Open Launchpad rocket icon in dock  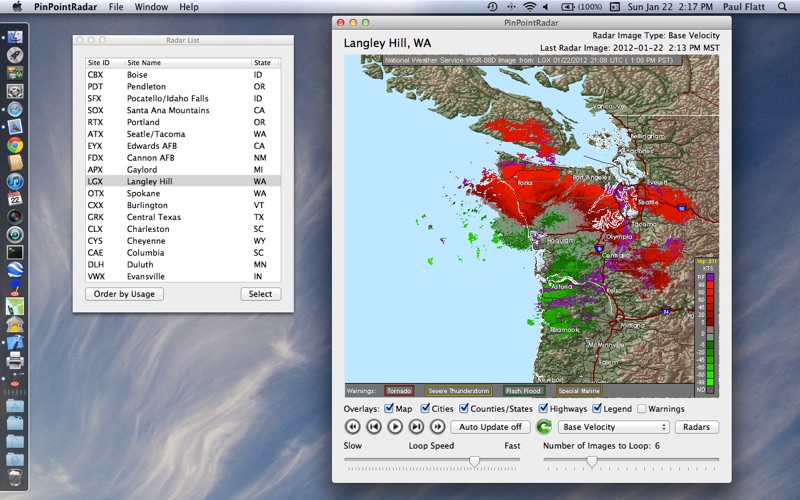point(15,55)
